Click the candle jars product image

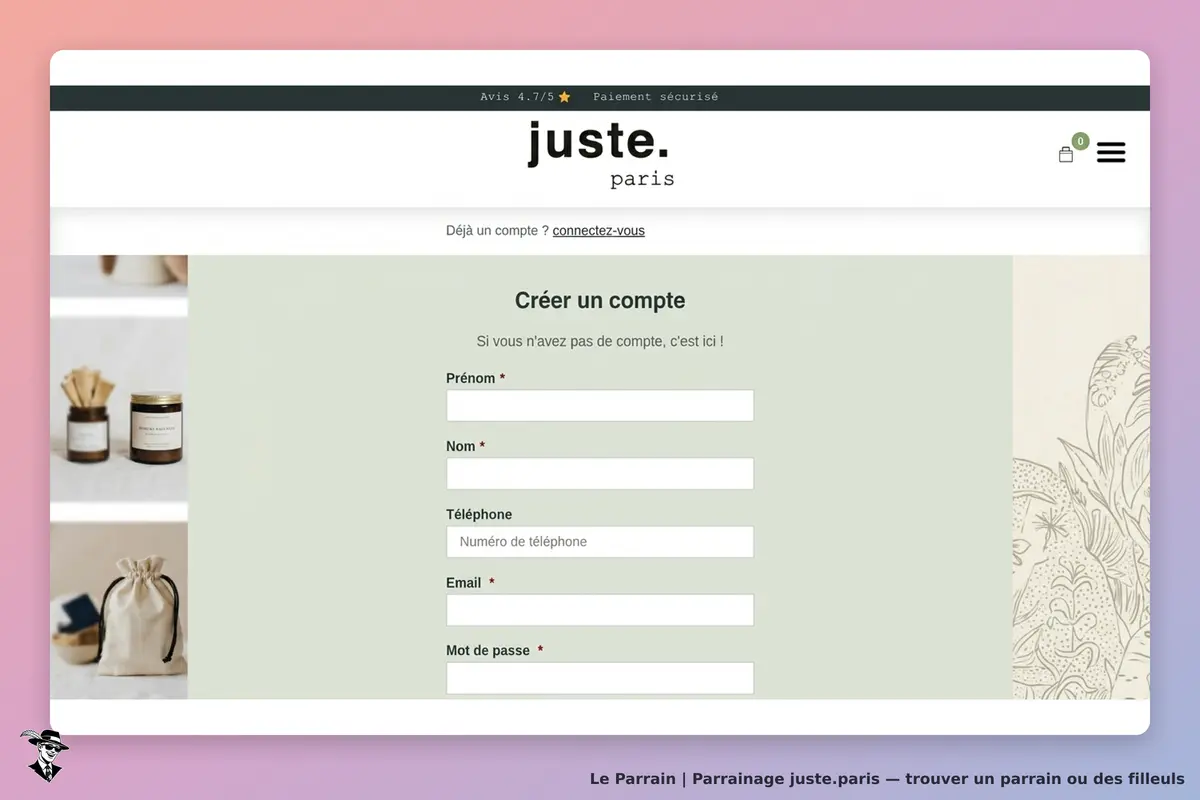pyautogui.click(x=119, y=408)
